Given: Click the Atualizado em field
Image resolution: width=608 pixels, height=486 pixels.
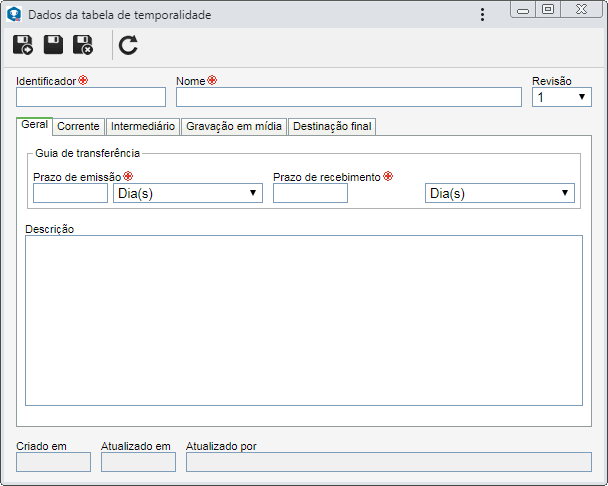Looking at the screenshot, I should [138, 462].
